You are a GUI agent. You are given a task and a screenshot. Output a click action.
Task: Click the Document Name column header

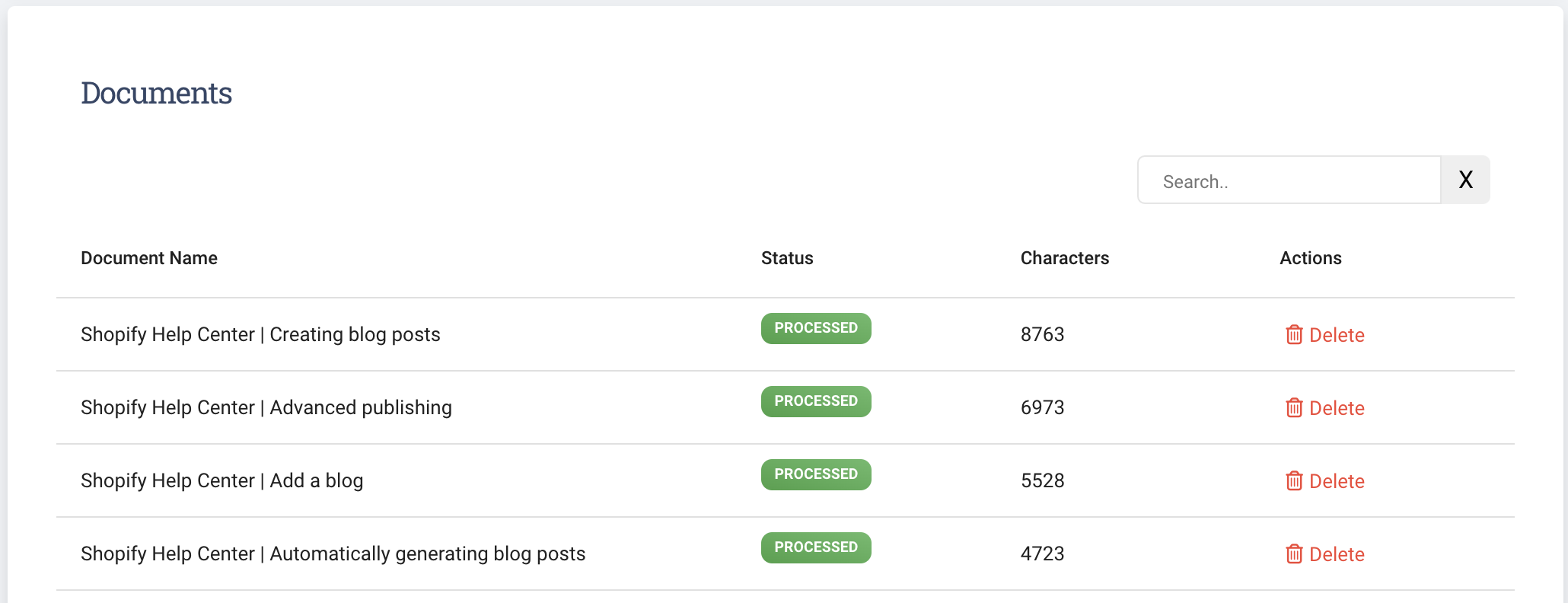(149, 258)
